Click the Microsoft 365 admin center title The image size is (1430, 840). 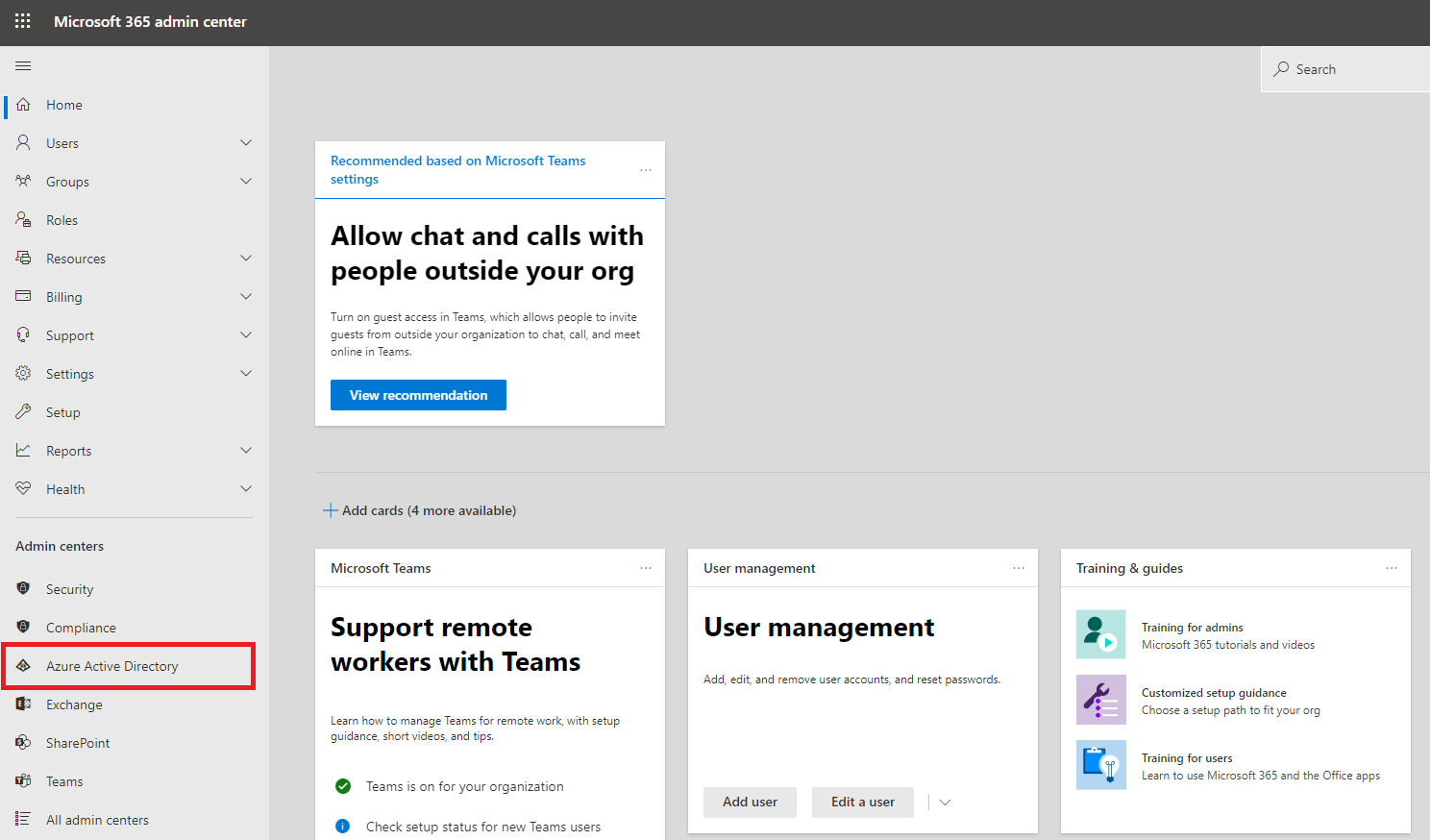(150, 21)
